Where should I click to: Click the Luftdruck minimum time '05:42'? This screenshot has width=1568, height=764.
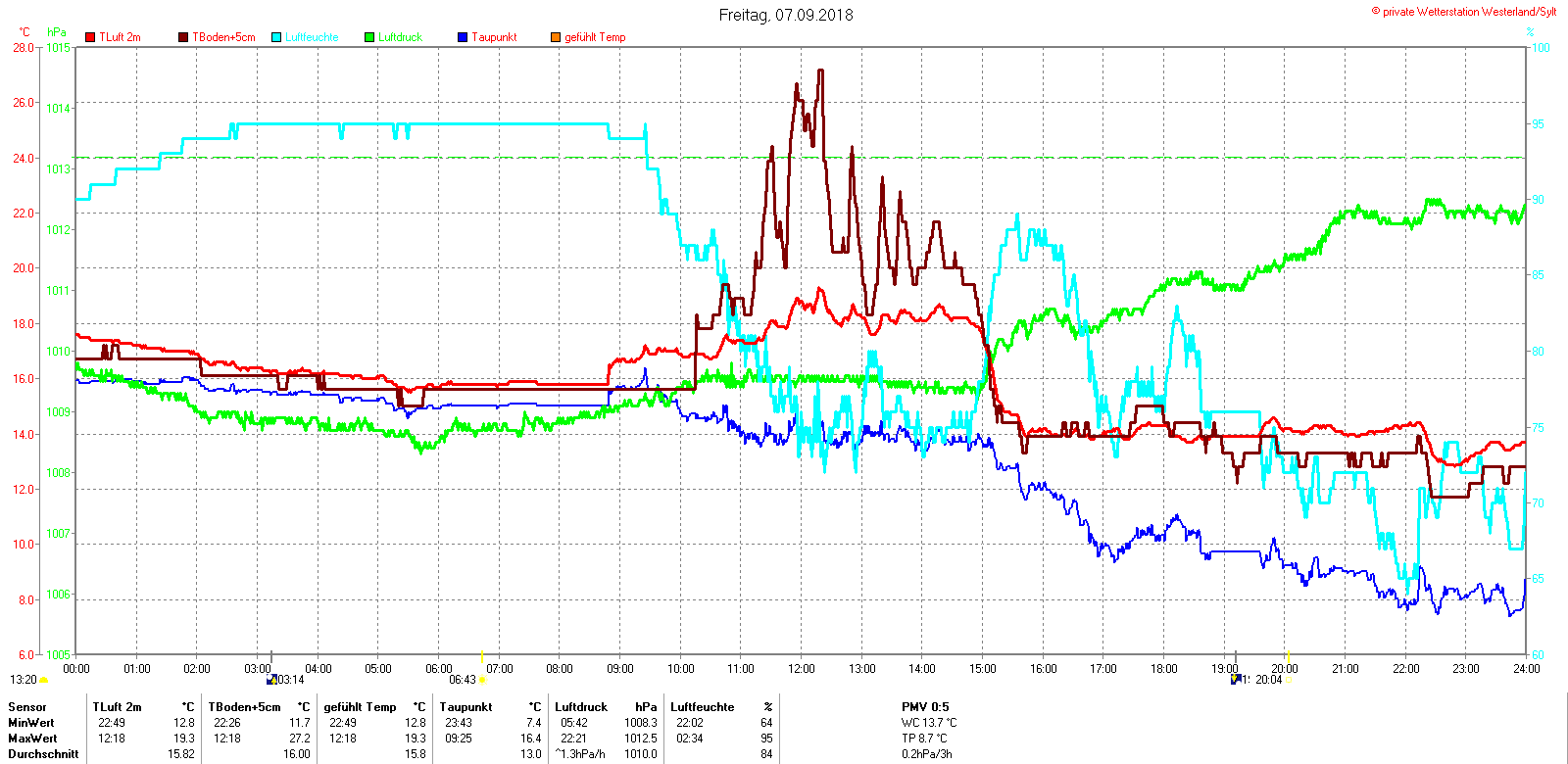point(574,723)
